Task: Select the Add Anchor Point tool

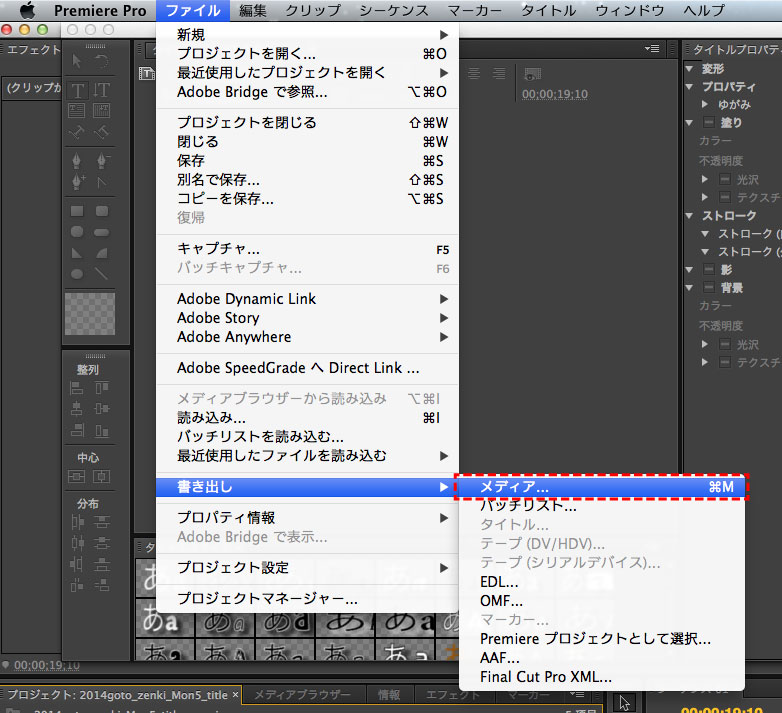Action: [x=77, y=181]
